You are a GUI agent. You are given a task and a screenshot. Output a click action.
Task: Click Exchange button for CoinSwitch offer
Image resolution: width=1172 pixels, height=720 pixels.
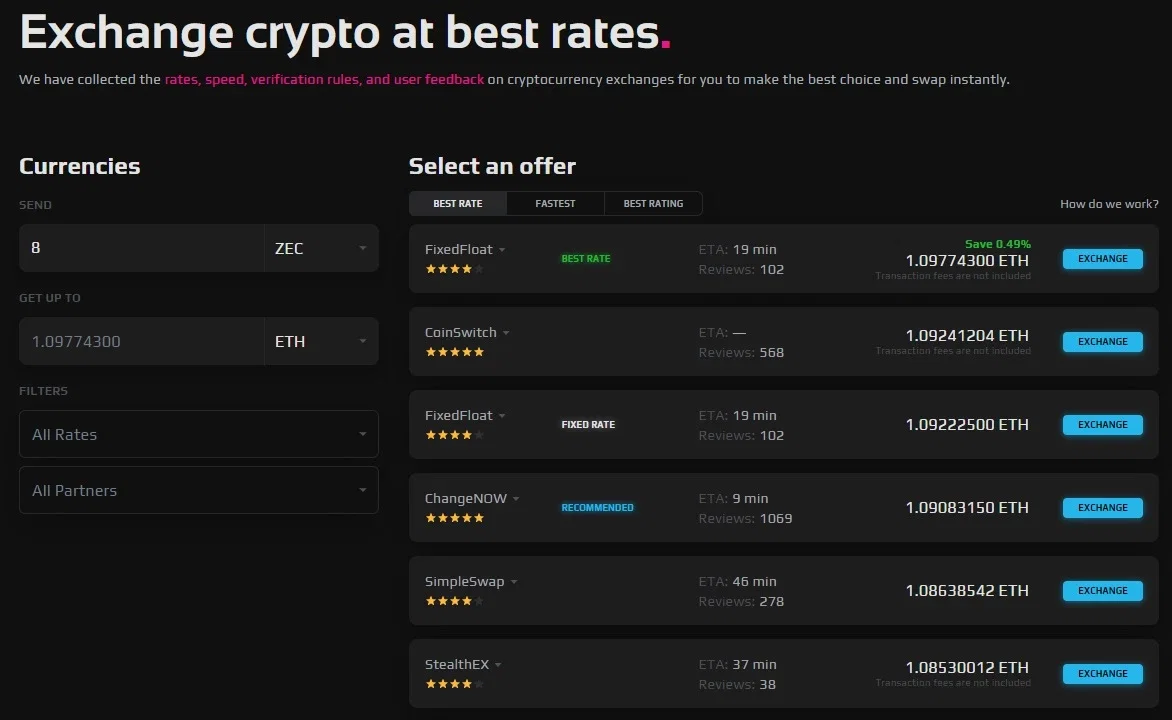1102,342
